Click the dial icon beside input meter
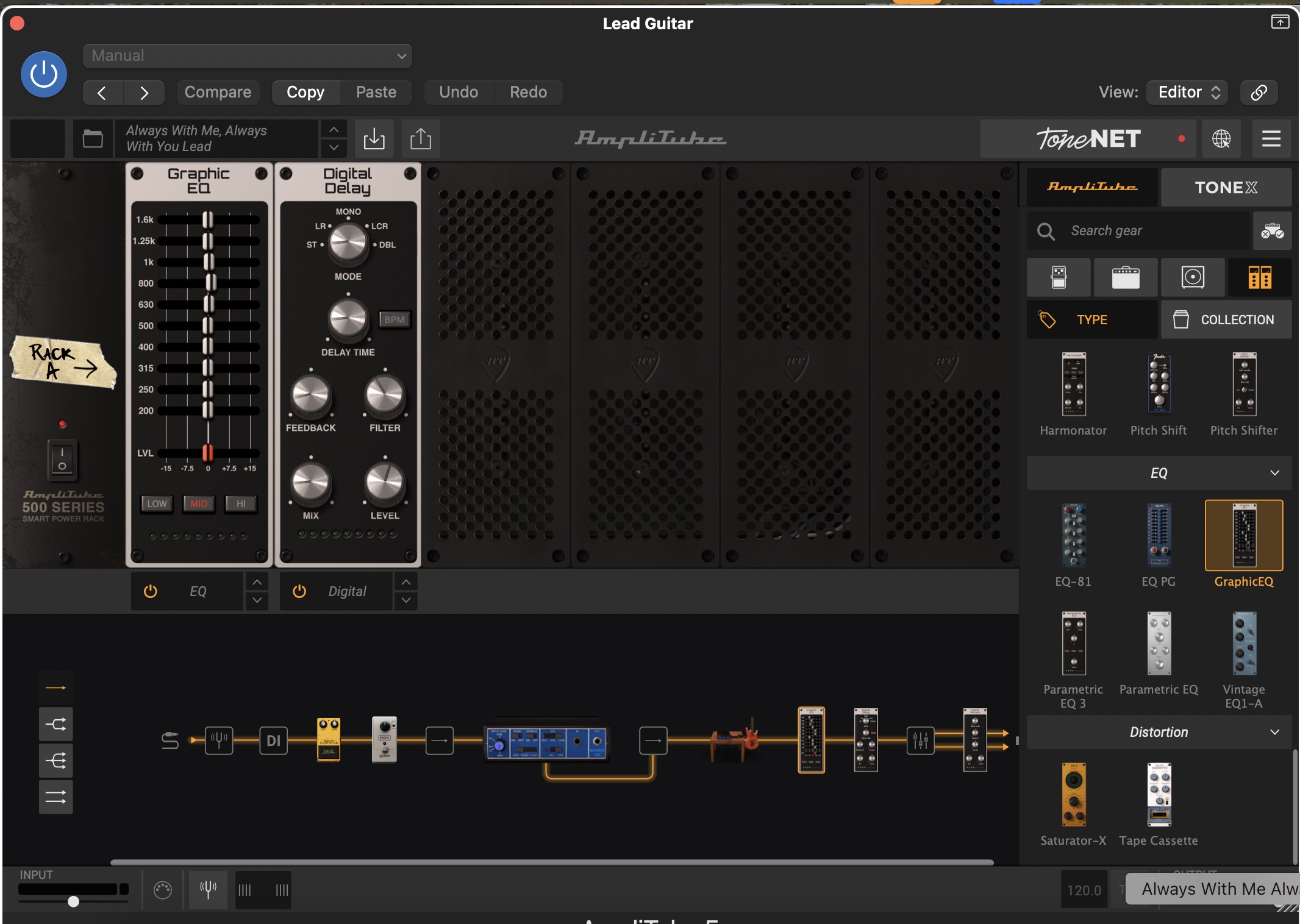Screen dimensions: 1300x924 point(163,890)
